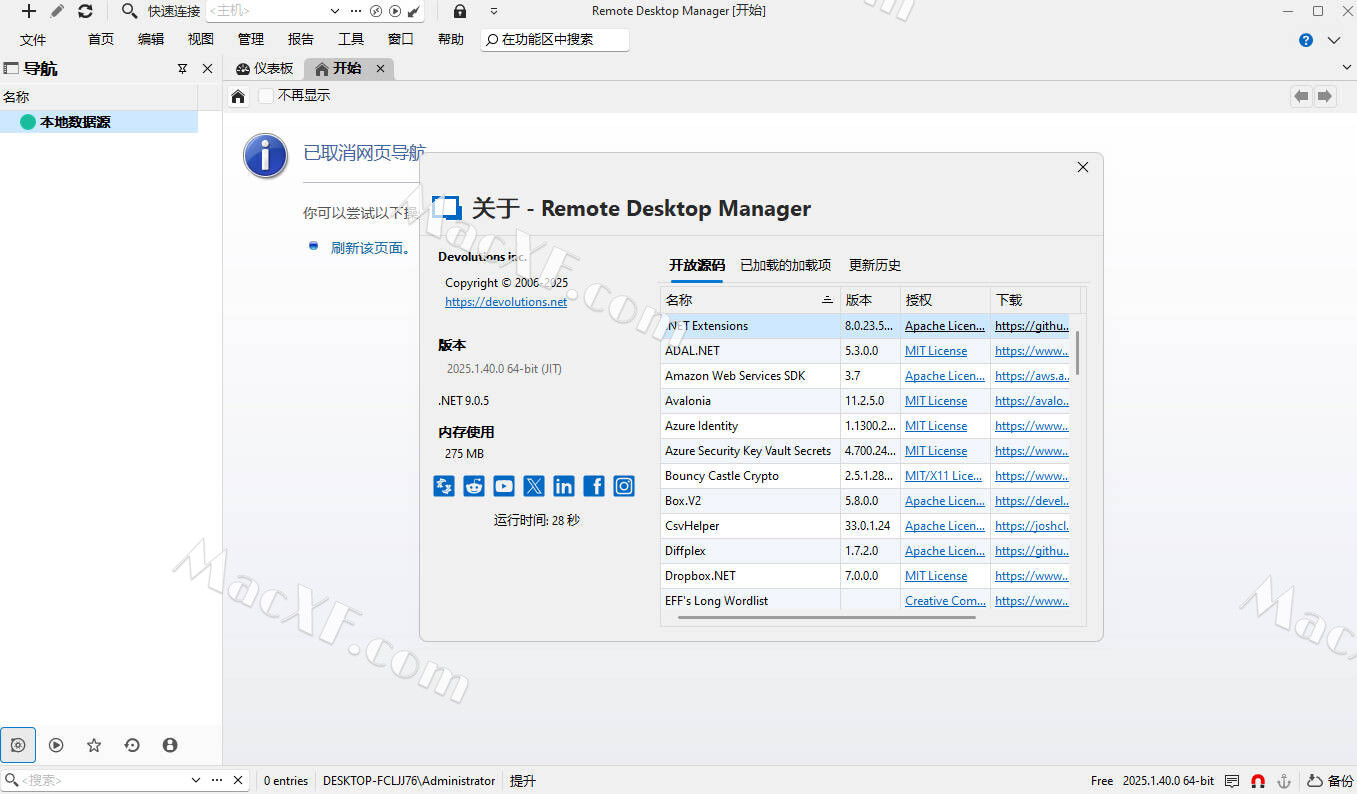Click the quick connect play button icon
The image size is (1357, 794).
point(395,11)
